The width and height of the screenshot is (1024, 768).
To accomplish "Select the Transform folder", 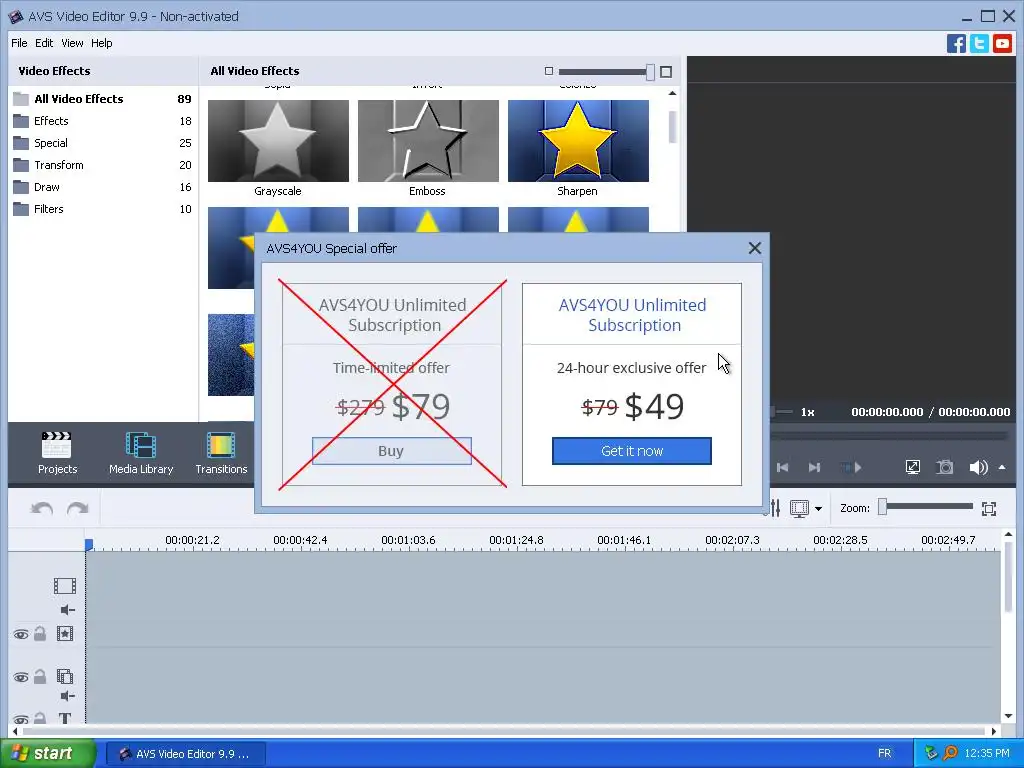I will point(103,165).
